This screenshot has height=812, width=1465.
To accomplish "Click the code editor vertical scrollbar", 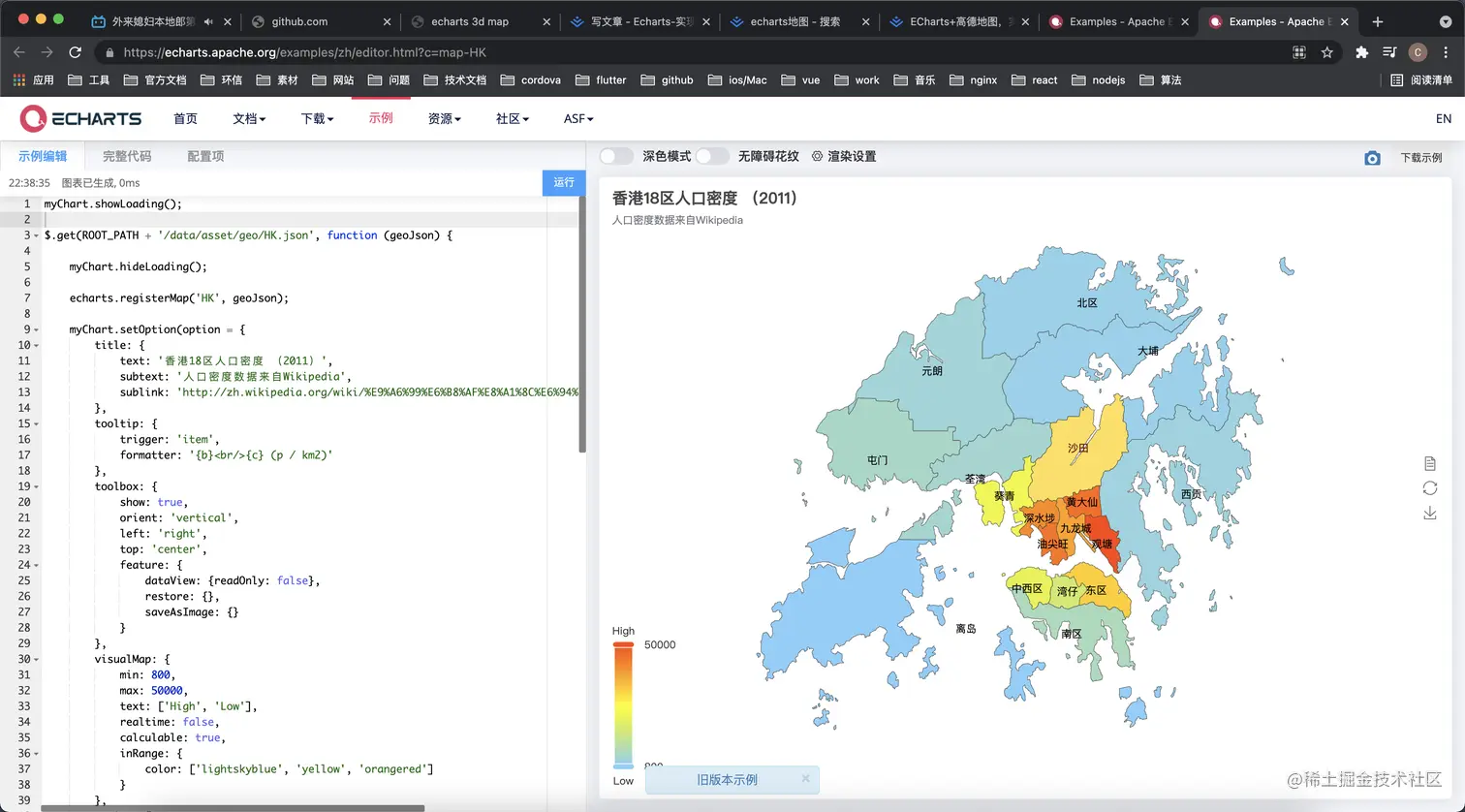I will click(x=582, y=325).
